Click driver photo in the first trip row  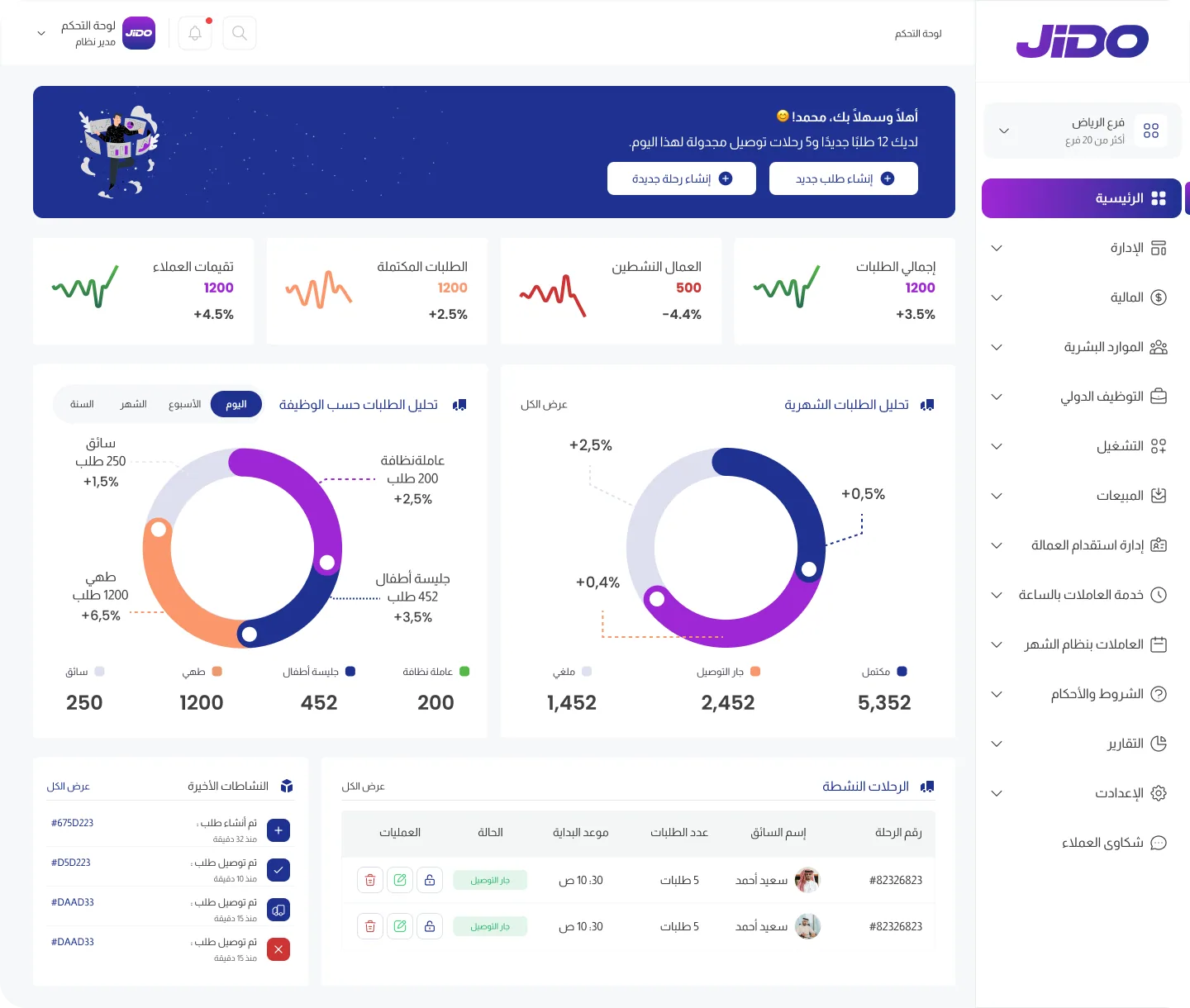pos(807,880)
